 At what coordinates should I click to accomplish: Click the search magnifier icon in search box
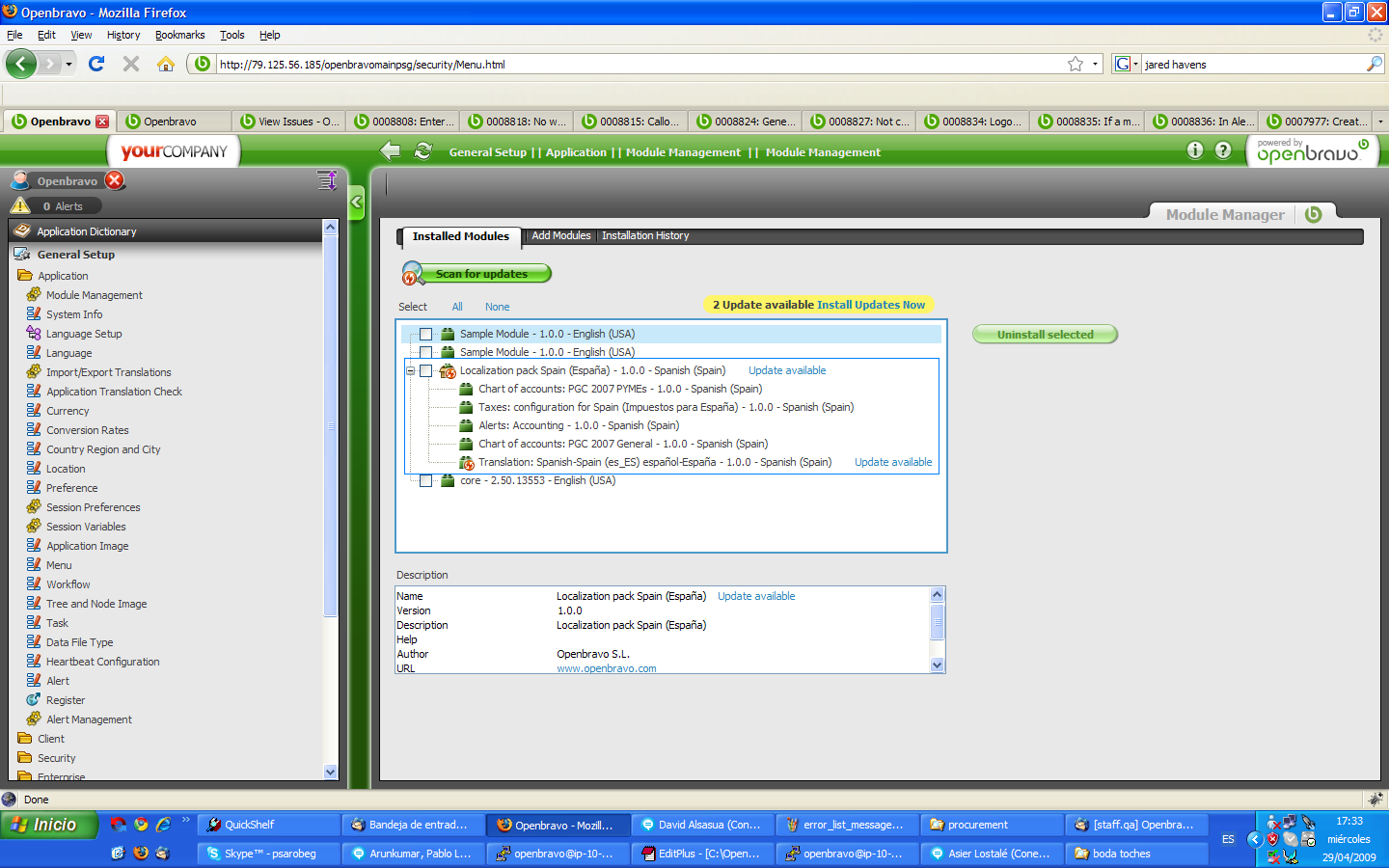pyautogui.click(x=1375, y=64)
